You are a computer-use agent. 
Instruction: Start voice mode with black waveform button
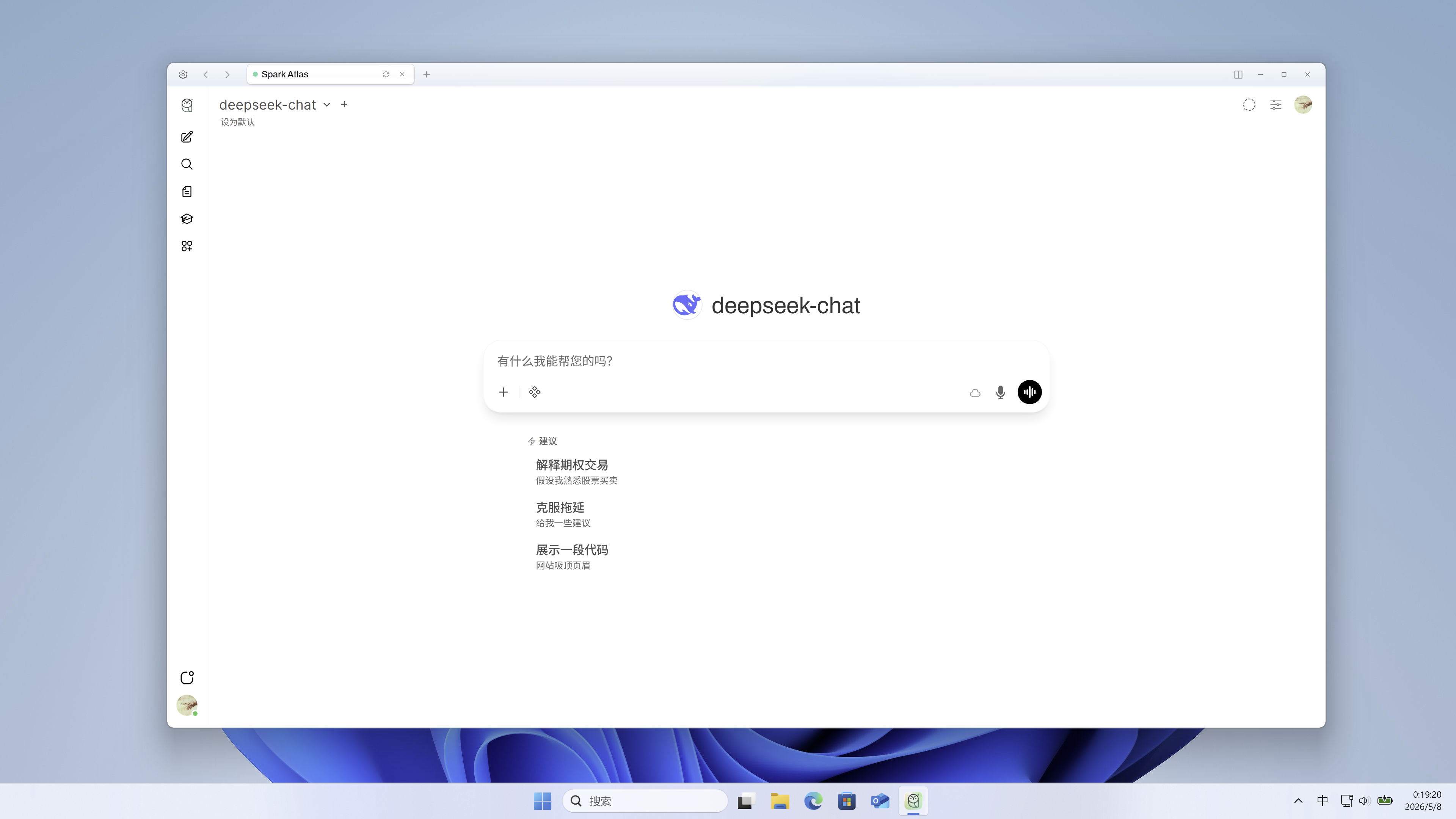click(x=1030, y=392)
